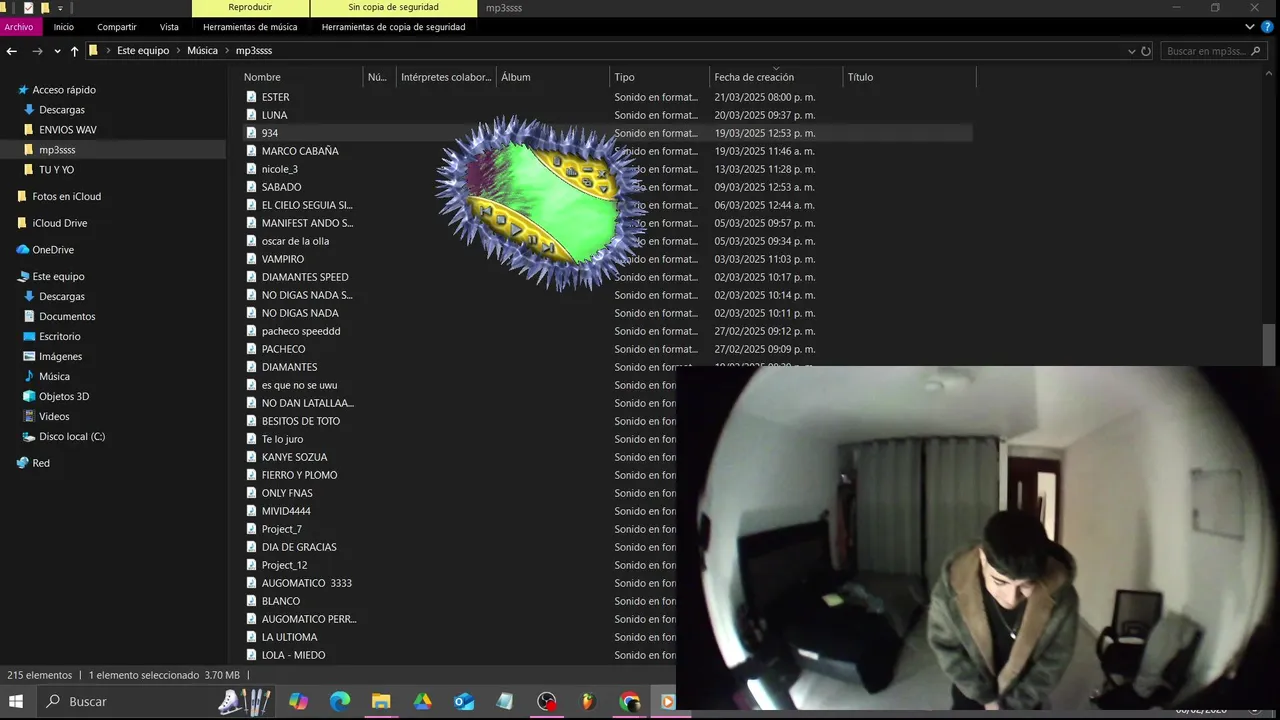
Task: Click the Forward navigation arrow
Action: (x=37, y=51)
